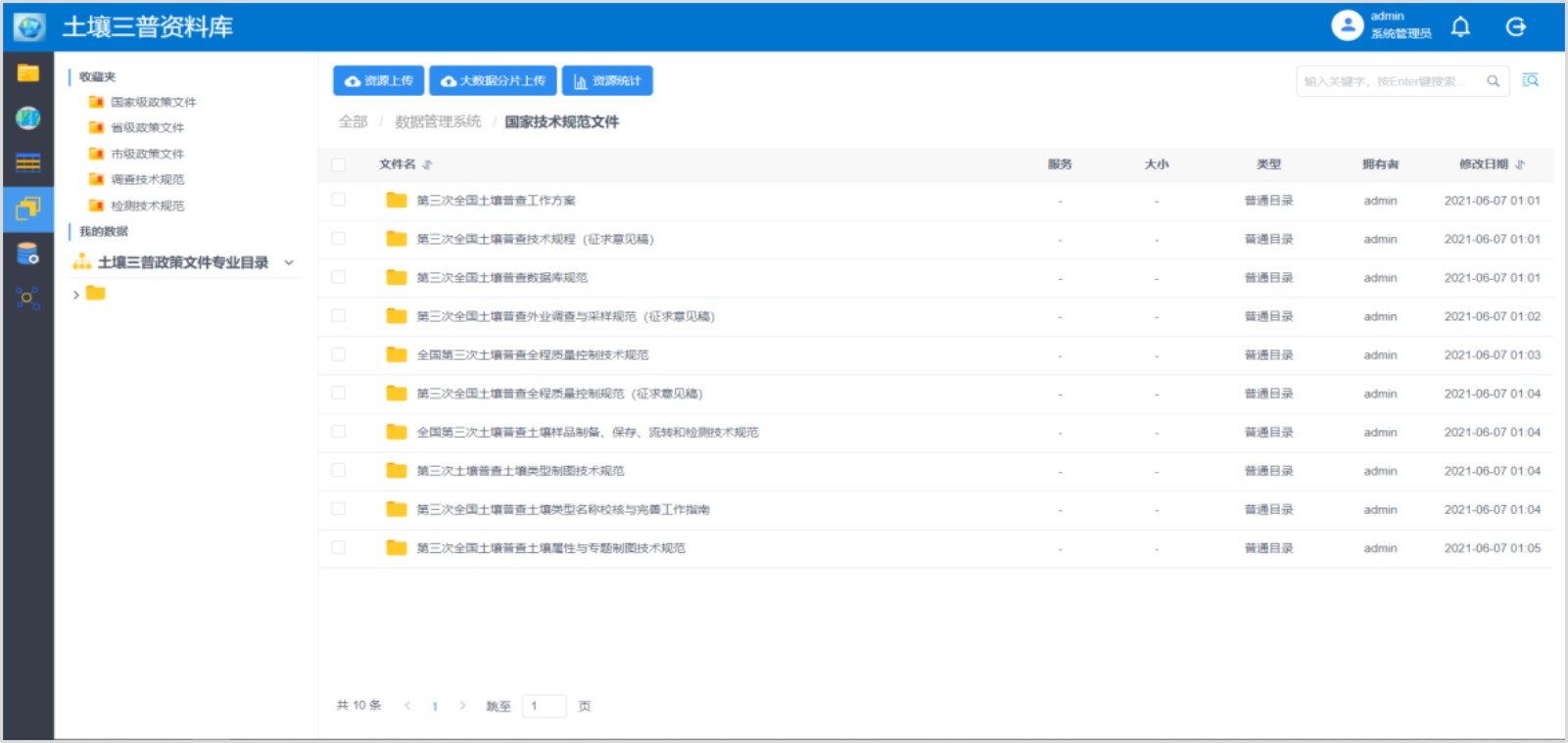1568x743 pixels.
Task: Click the logout icon
Action: pos(1515,27)
